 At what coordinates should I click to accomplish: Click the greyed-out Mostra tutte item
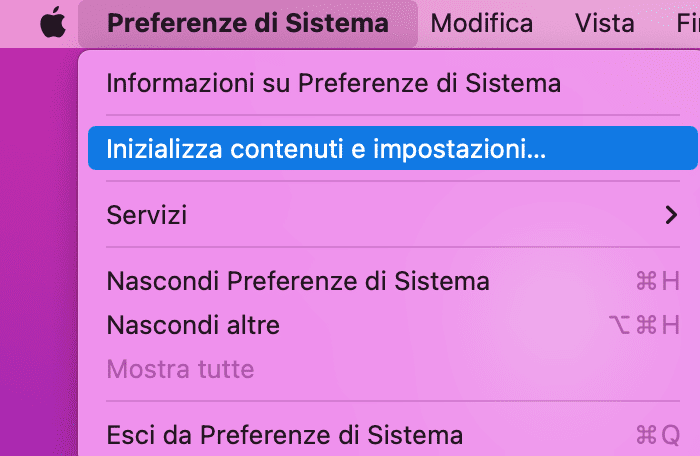180,369
